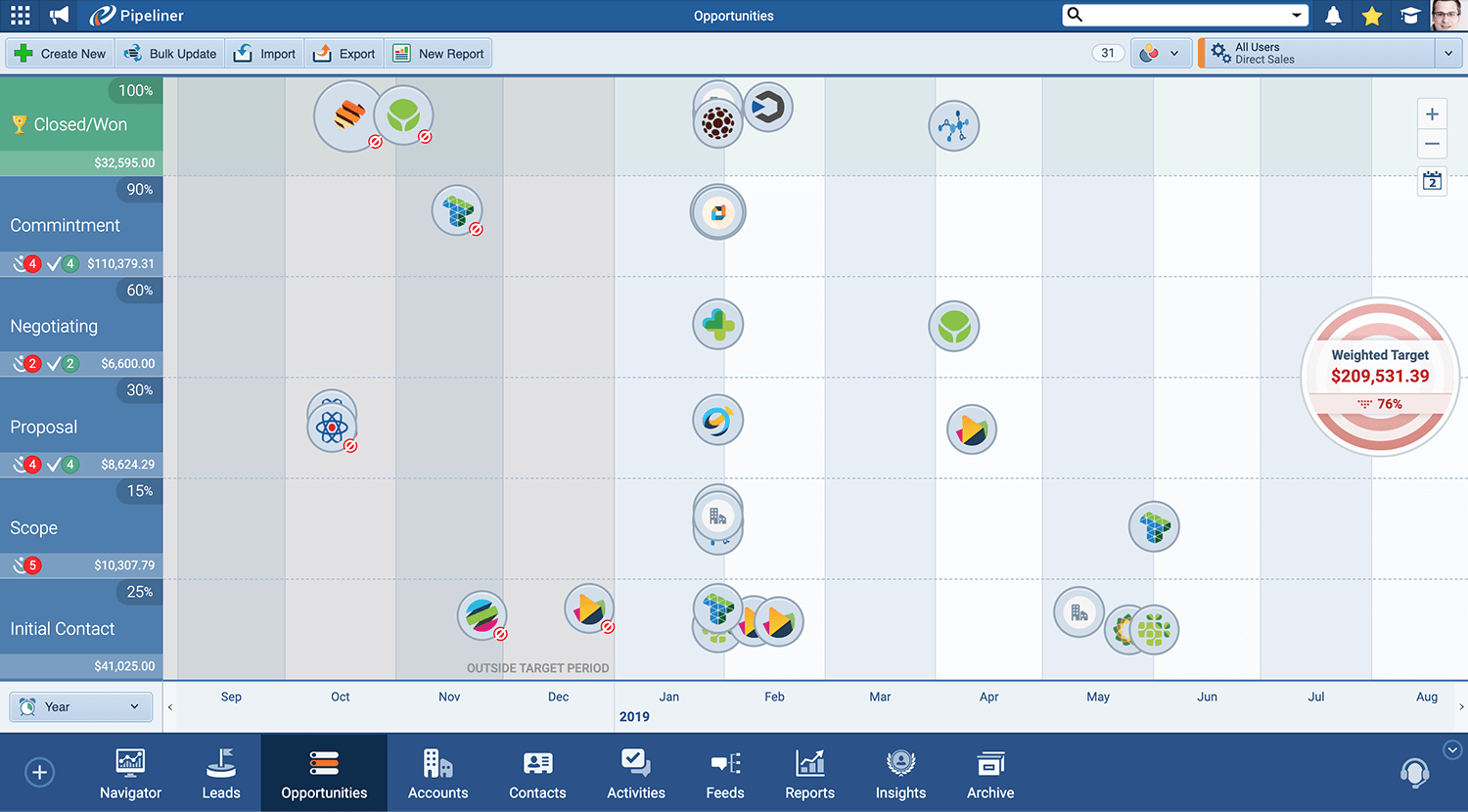Expand the search box dropdown arrow
1468x812 pixels.
coord(1297,15)
